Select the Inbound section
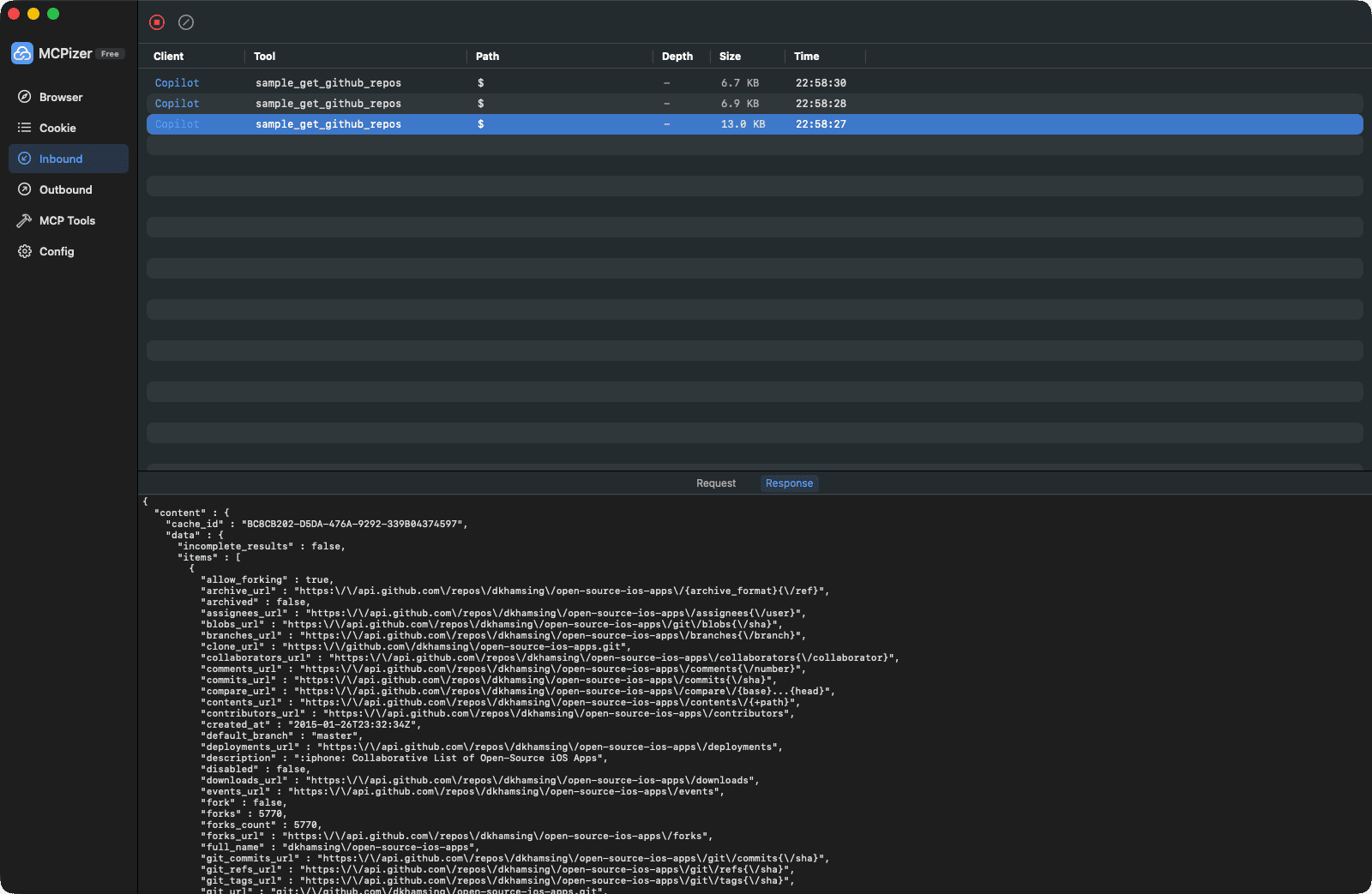Image resolution: width=1372 pixels, height=894 pixels. point(69,159)
